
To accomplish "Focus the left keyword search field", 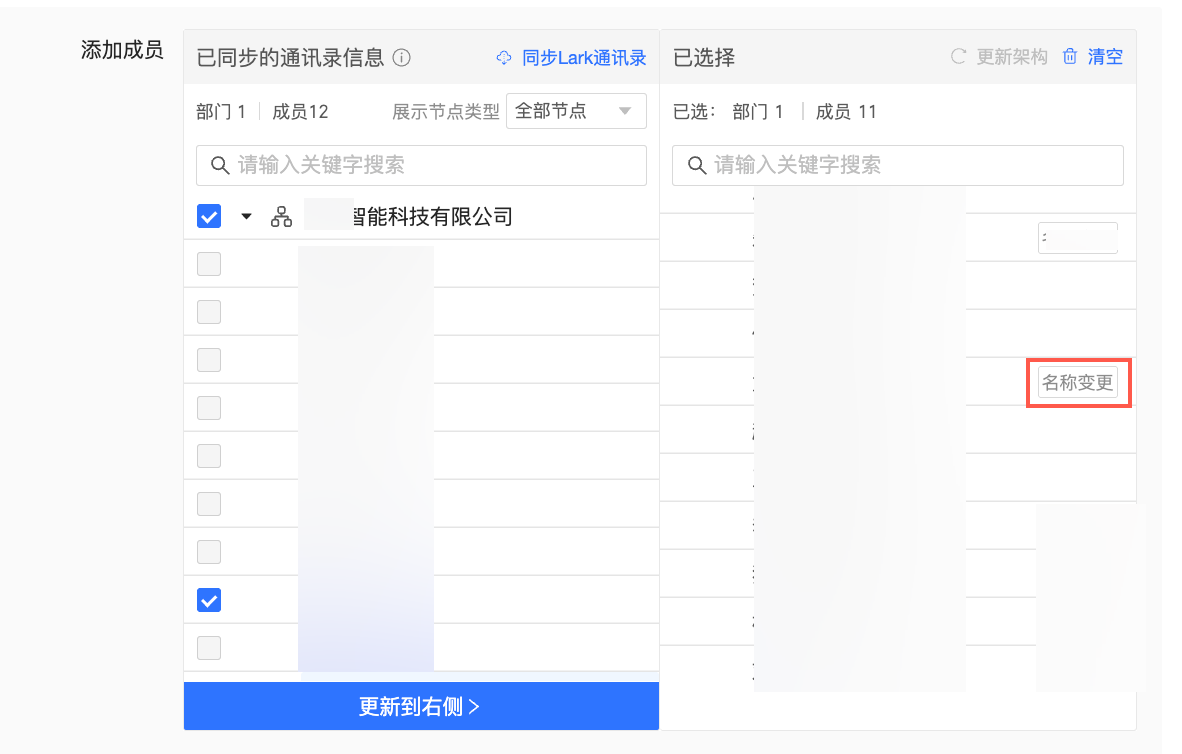I will click(x=421, y=165).
